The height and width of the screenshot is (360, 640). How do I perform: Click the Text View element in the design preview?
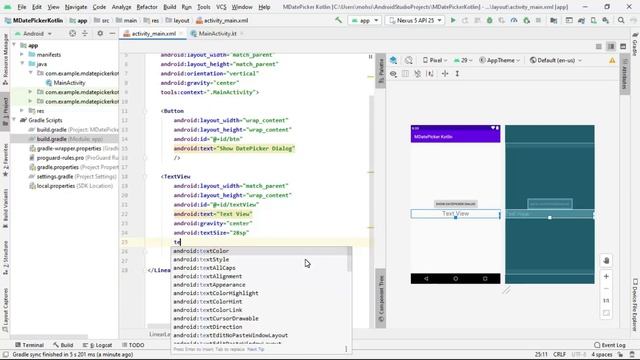pyautogui.click(x=456, y=213)
